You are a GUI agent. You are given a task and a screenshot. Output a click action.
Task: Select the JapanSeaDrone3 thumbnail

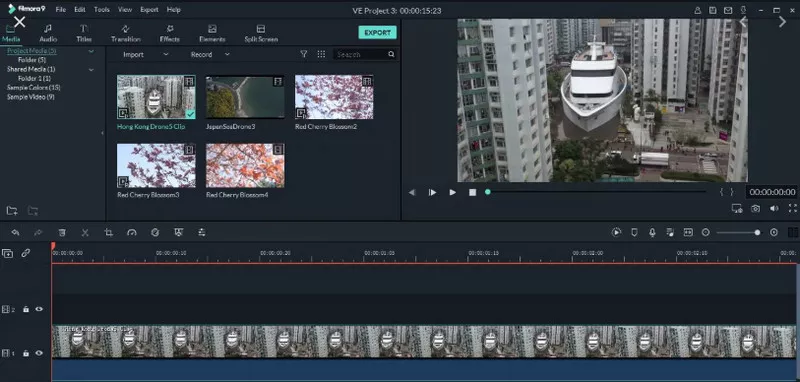tap(245, 97)
